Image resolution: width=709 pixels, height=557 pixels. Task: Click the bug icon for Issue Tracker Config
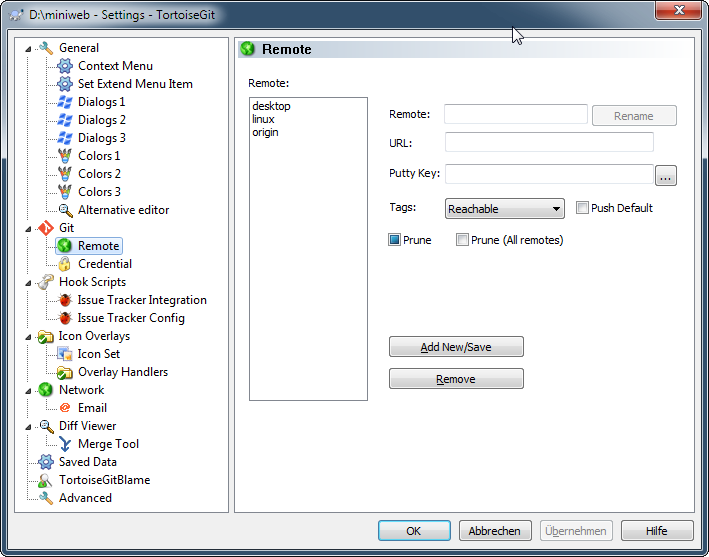(65, 318)
